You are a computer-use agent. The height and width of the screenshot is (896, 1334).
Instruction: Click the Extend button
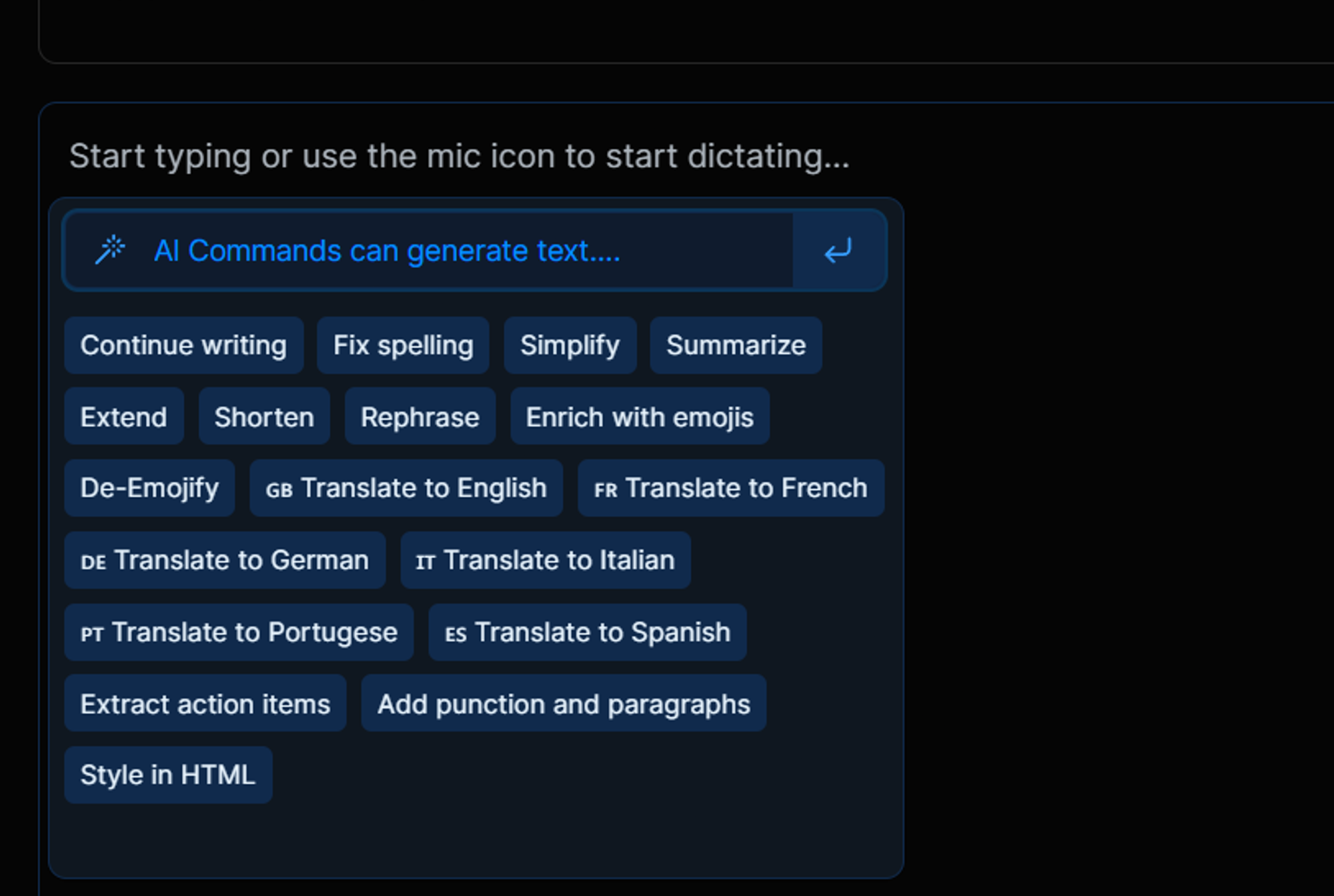tap(123, 417)
